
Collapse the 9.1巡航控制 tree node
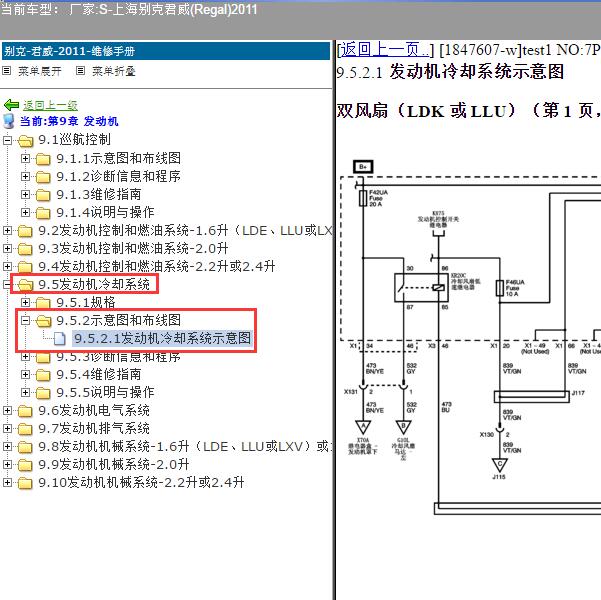point(7,140)
